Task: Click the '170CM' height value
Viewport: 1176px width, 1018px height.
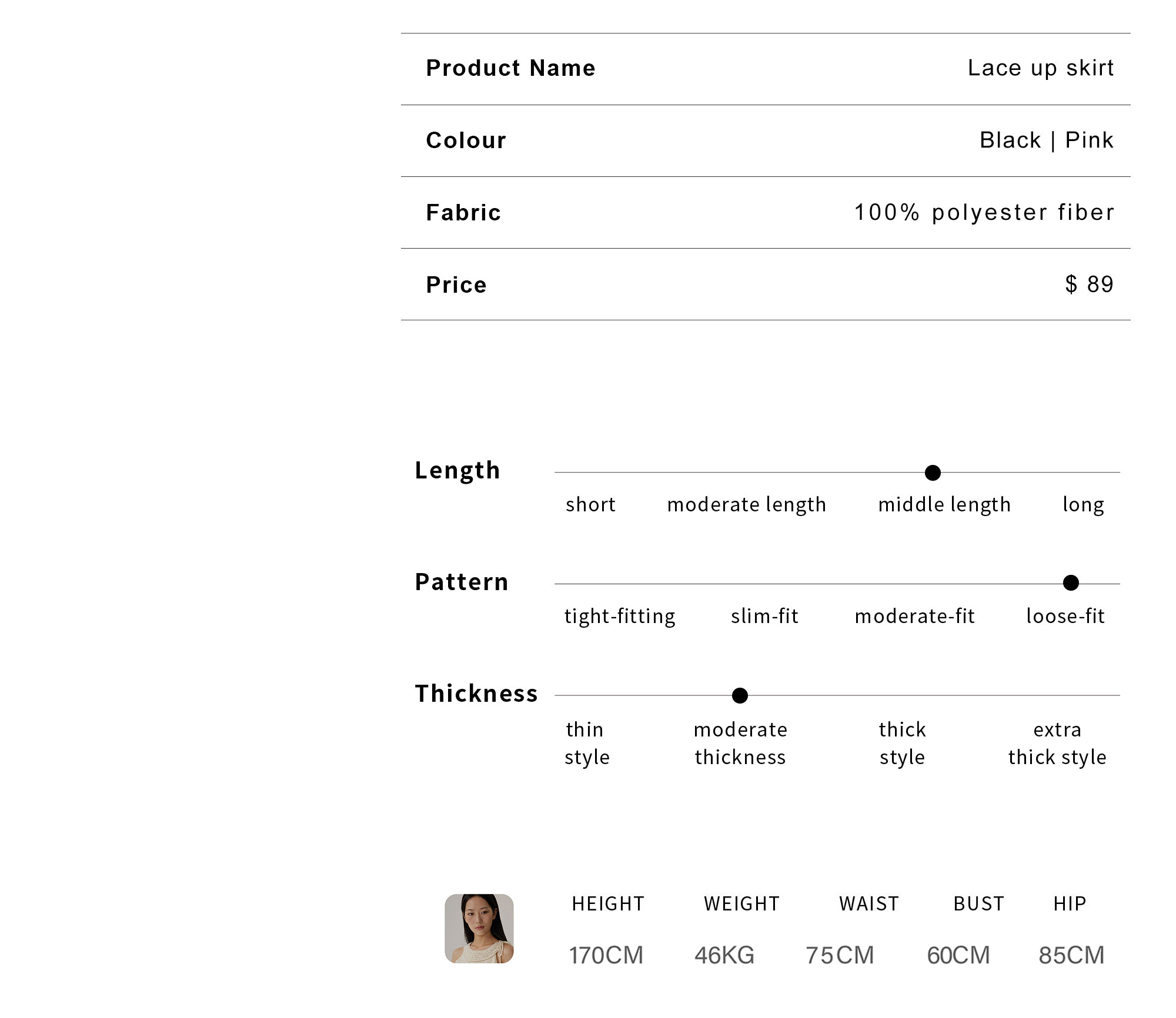Action: point(606,955)
